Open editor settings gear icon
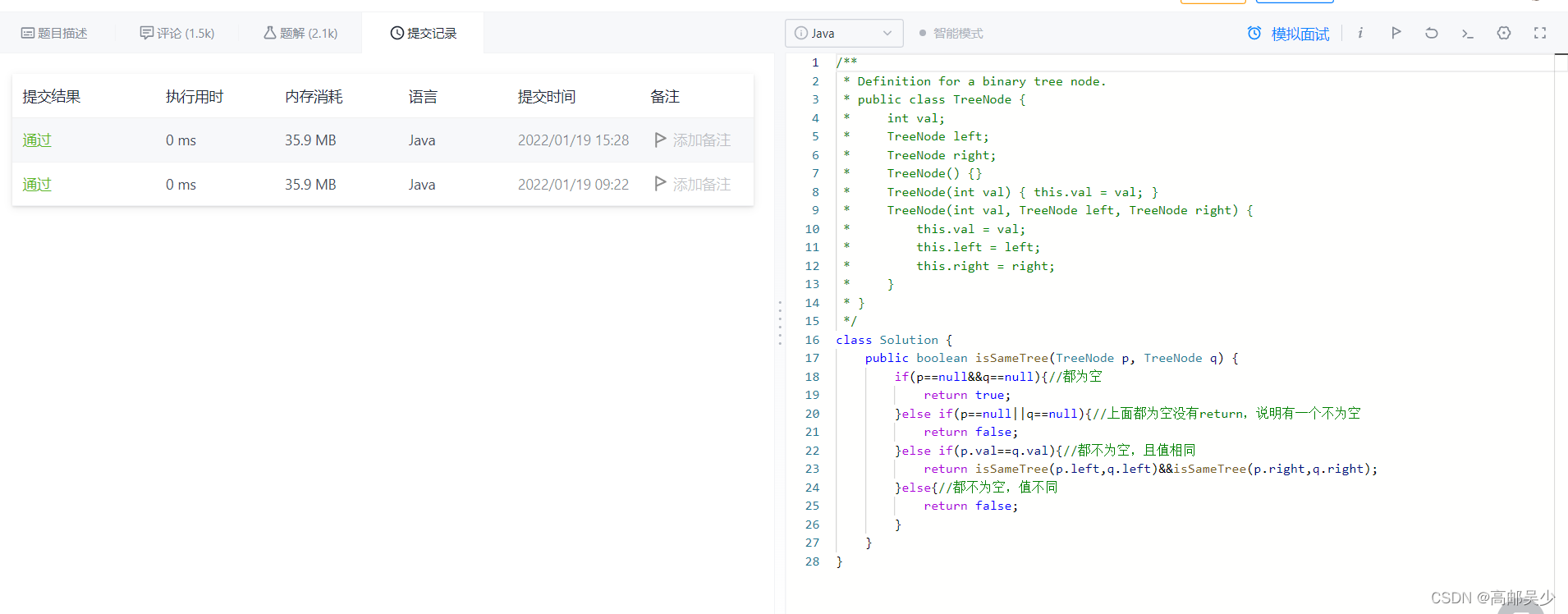Screen dimensions: 1568x614 tap(1504, 33)
